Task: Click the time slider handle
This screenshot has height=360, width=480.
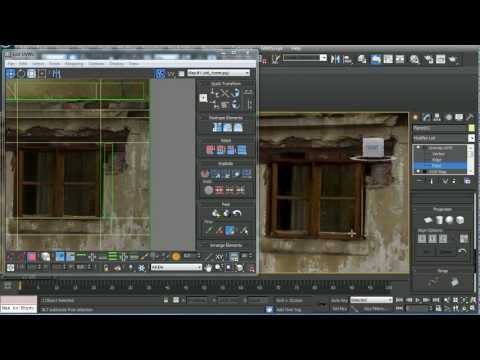Action: pyautogui.click(x=20, y=286)
